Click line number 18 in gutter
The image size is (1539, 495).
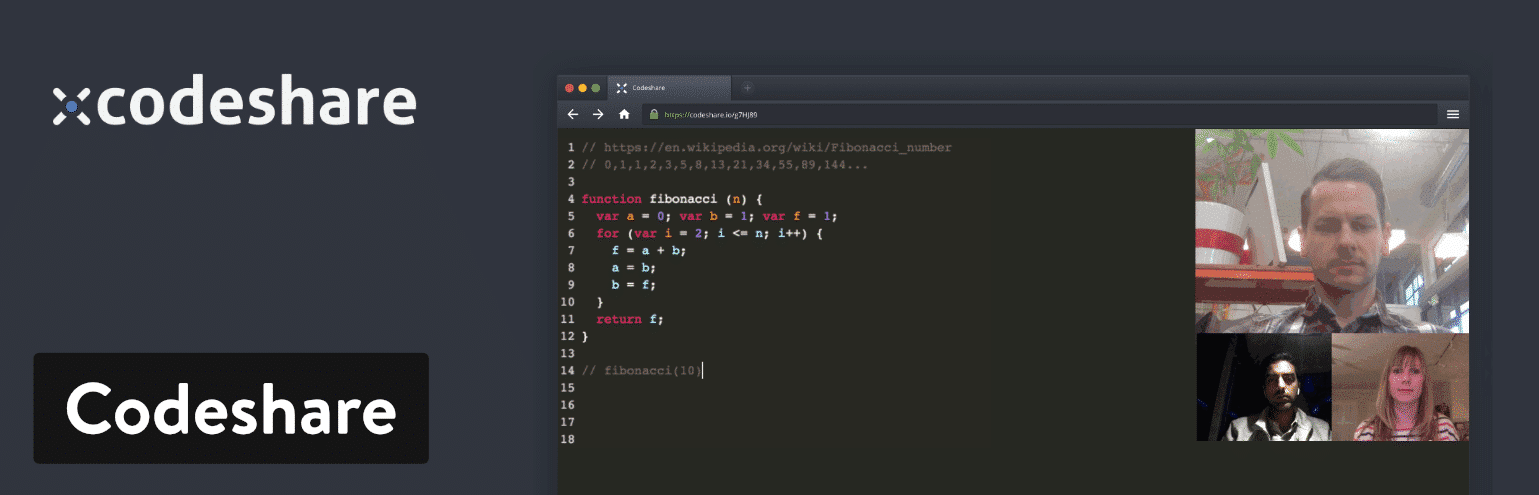pyautogui.click(x=568, y=439)
